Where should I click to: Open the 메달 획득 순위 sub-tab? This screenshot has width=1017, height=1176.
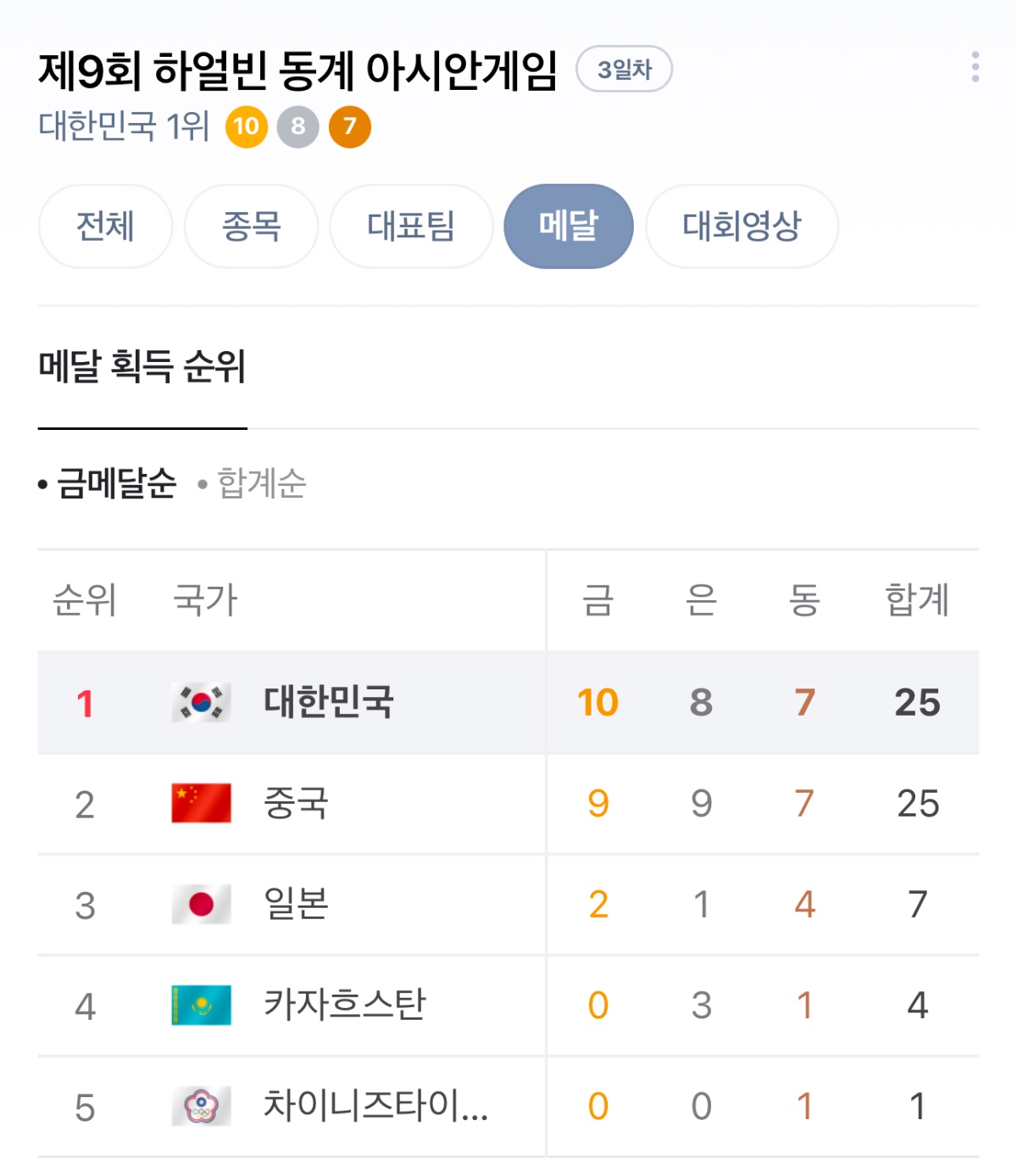point(142,367)
